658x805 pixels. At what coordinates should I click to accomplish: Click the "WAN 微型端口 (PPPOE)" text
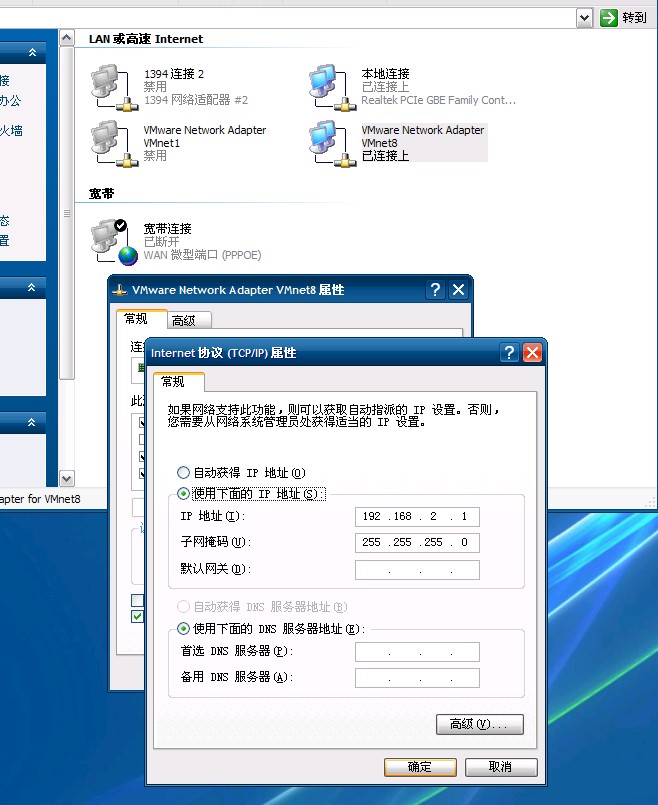click(202, 255)
